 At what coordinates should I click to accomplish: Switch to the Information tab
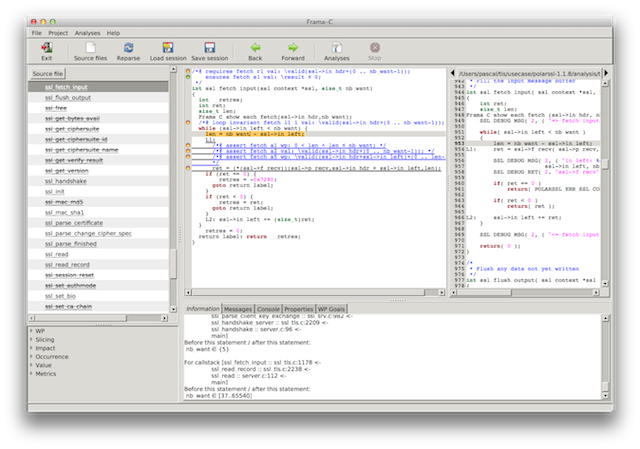click(202, 309)
